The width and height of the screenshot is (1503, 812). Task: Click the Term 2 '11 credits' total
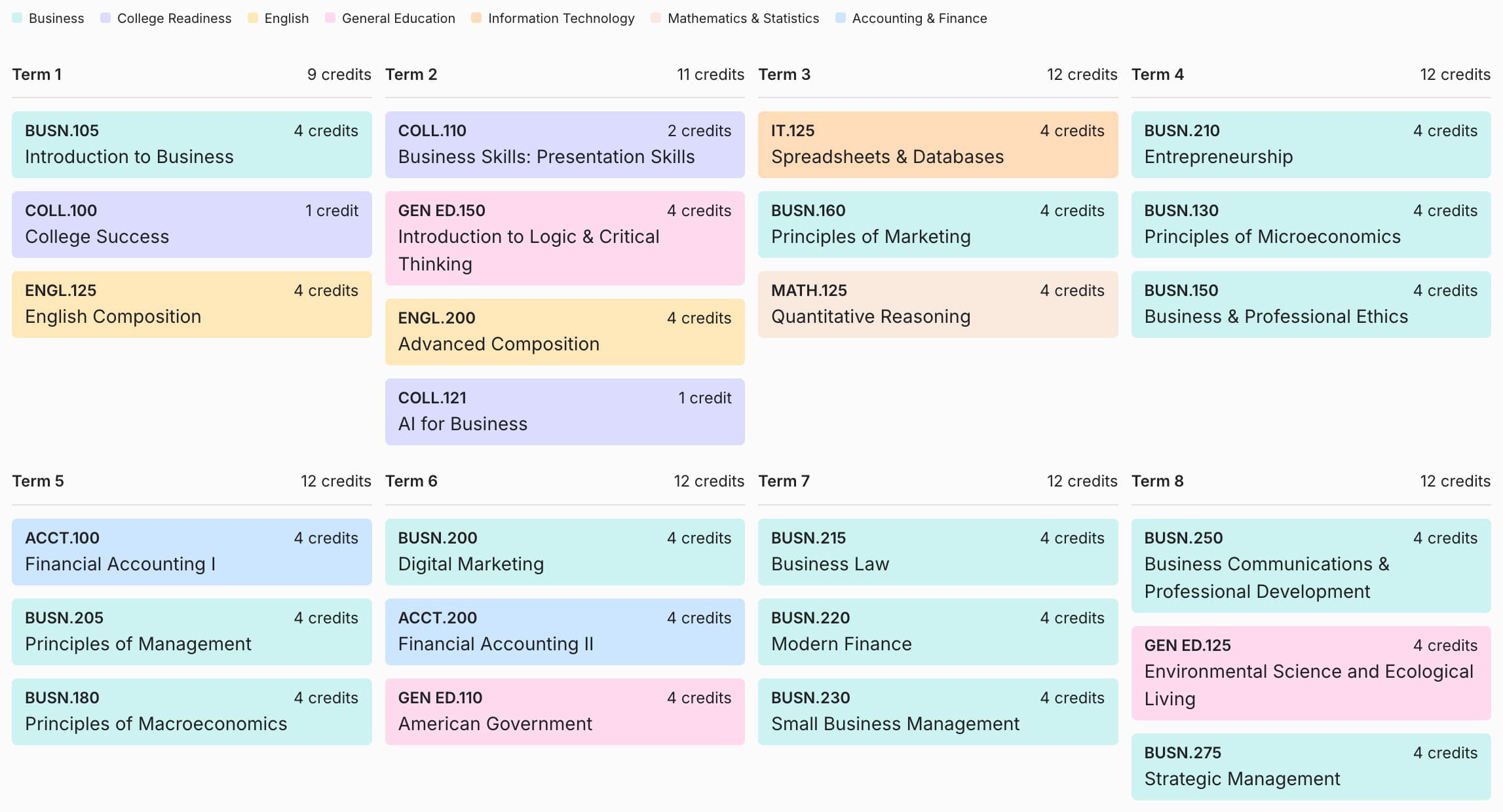click(710, 75)
